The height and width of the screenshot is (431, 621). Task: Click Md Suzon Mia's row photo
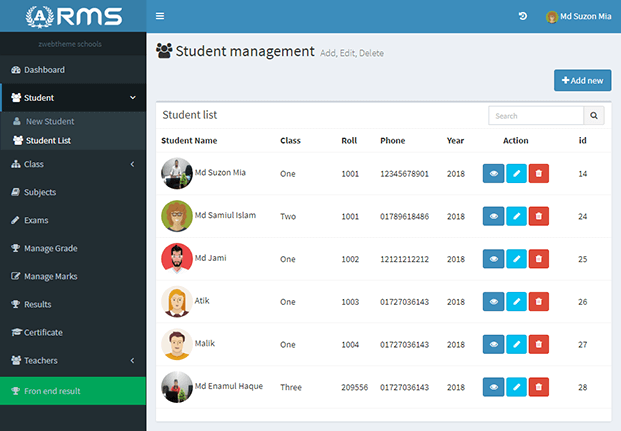[177, 174]
